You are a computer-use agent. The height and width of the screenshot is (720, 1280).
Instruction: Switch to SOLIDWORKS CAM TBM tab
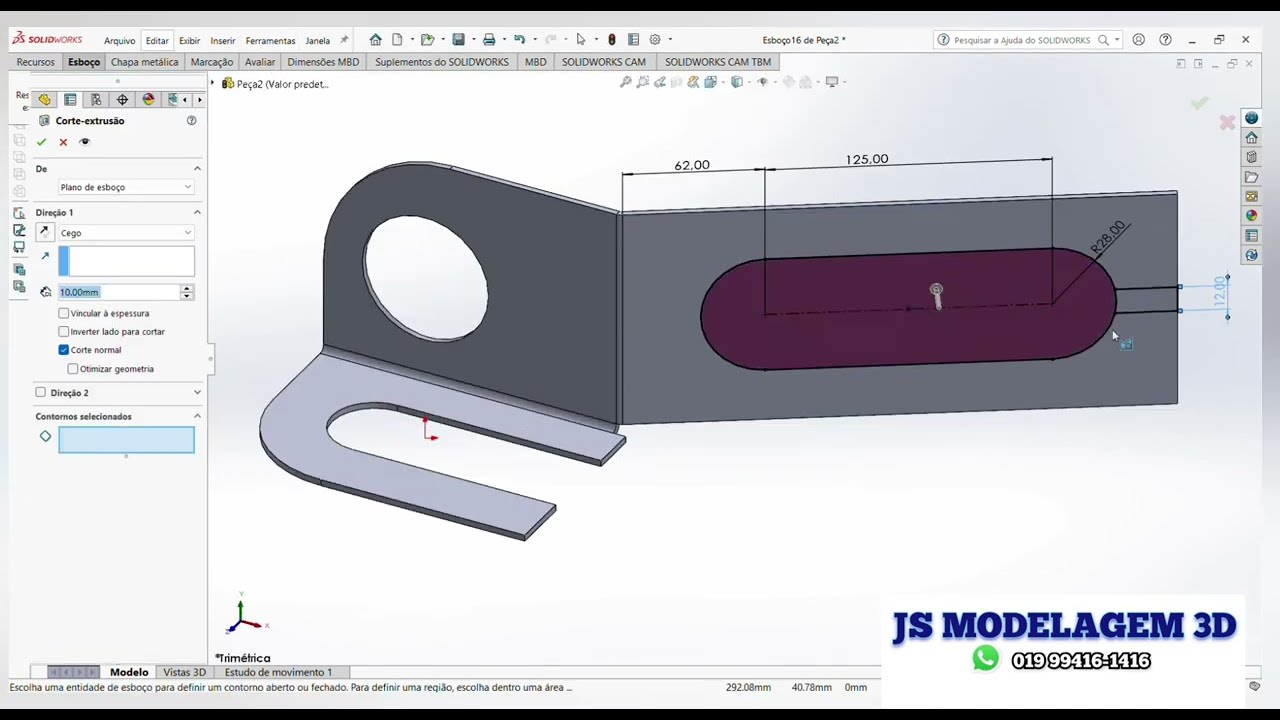(717, 62)
